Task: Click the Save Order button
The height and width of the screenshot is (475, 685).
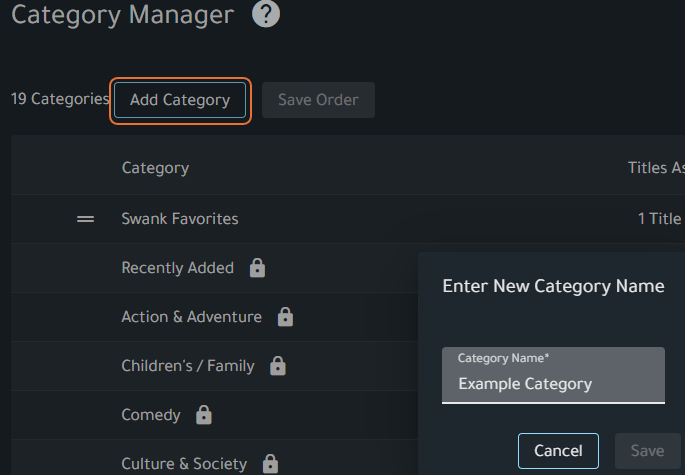Action: [318, 100]
